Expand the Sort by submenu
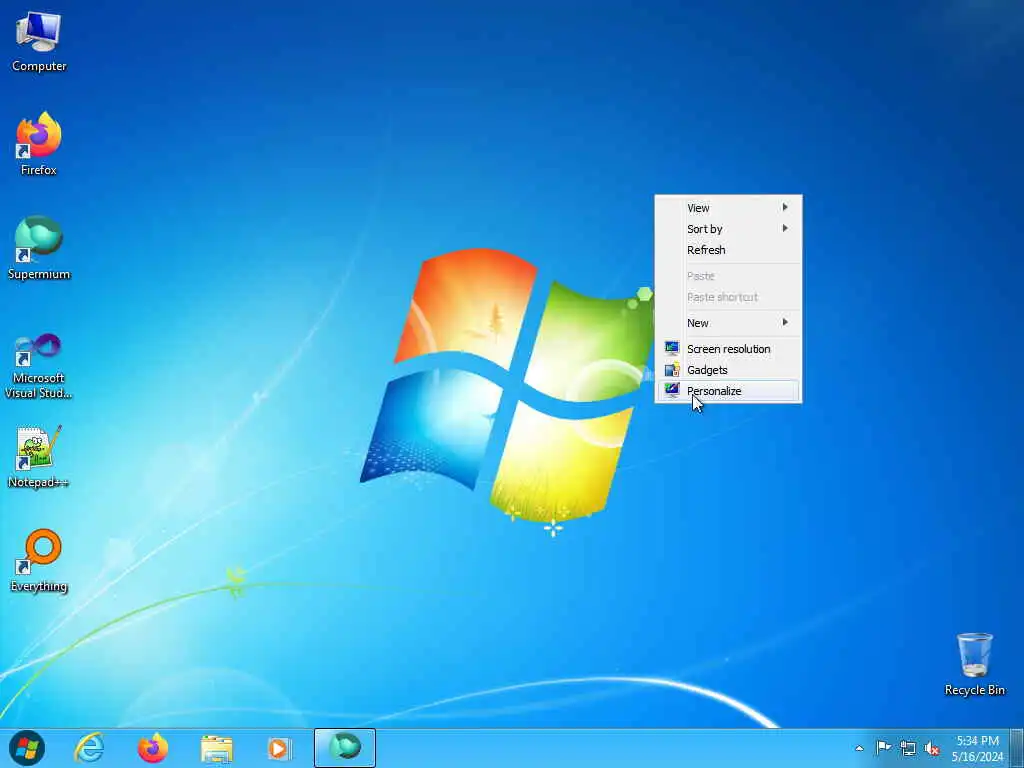 728,229
